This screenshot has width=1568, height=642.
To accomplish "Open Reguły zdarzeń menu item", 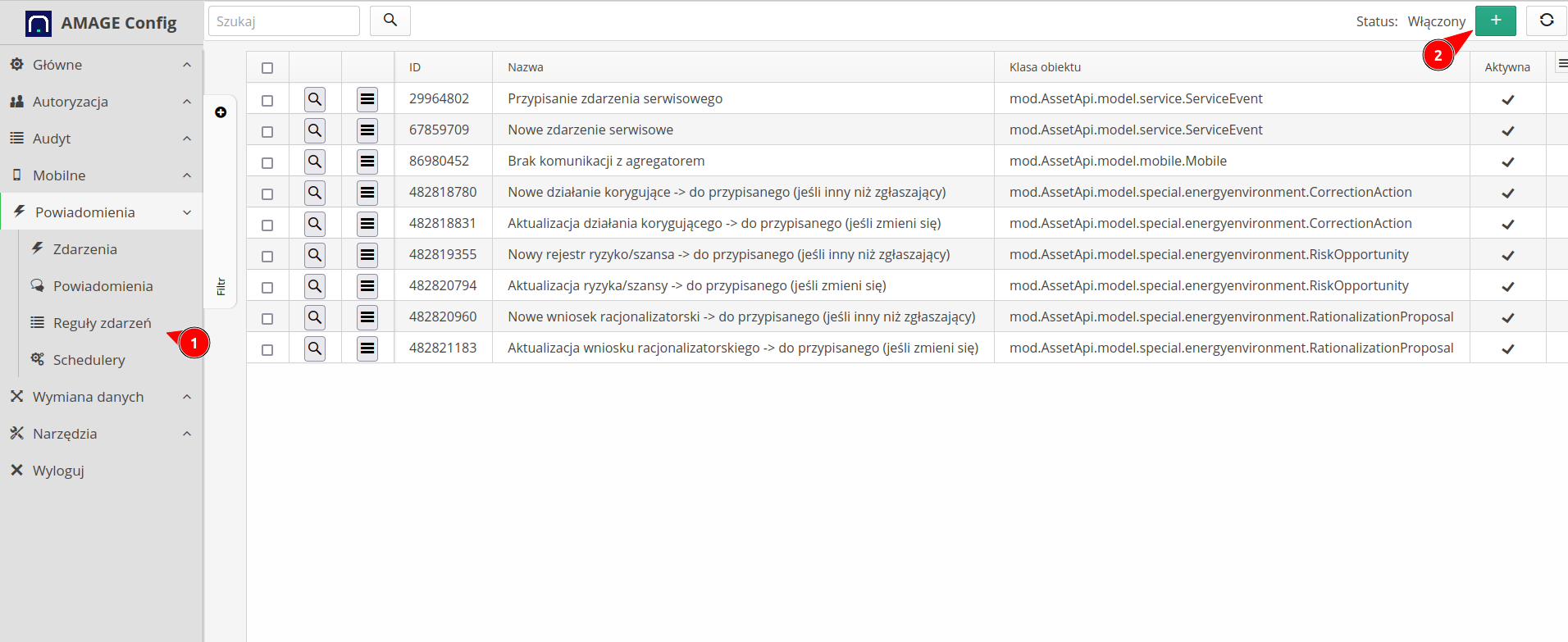I will tap(102, 323).
